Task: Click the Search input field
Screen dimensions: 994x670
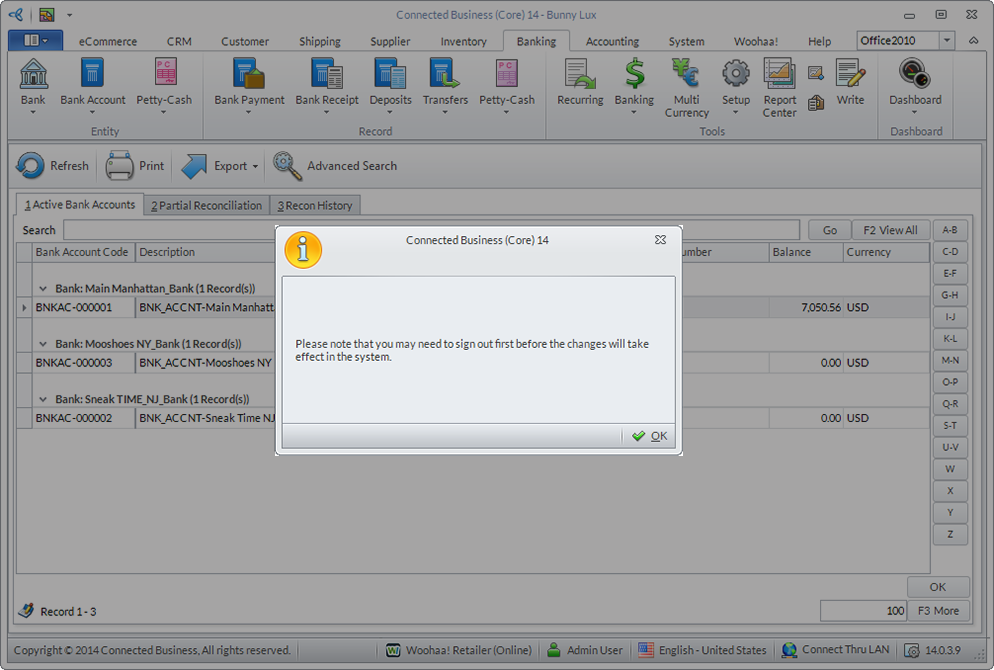Action: [431, 230]
